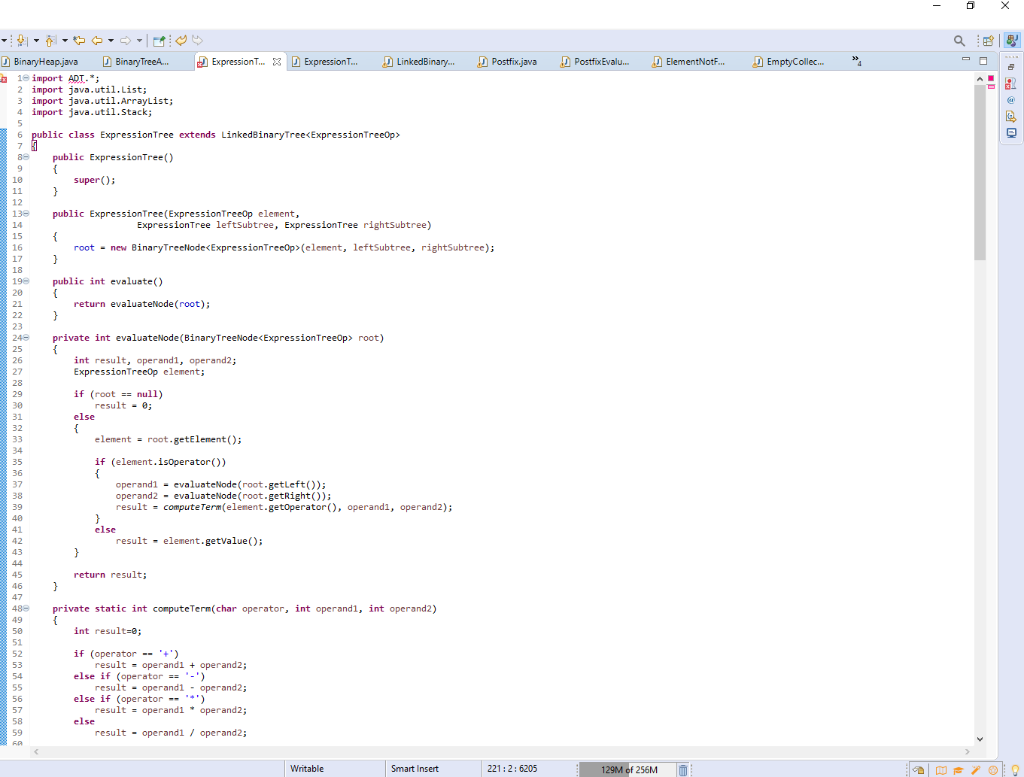
Task: Open the Search dialog from toolbar
Action: pos(958,40)
